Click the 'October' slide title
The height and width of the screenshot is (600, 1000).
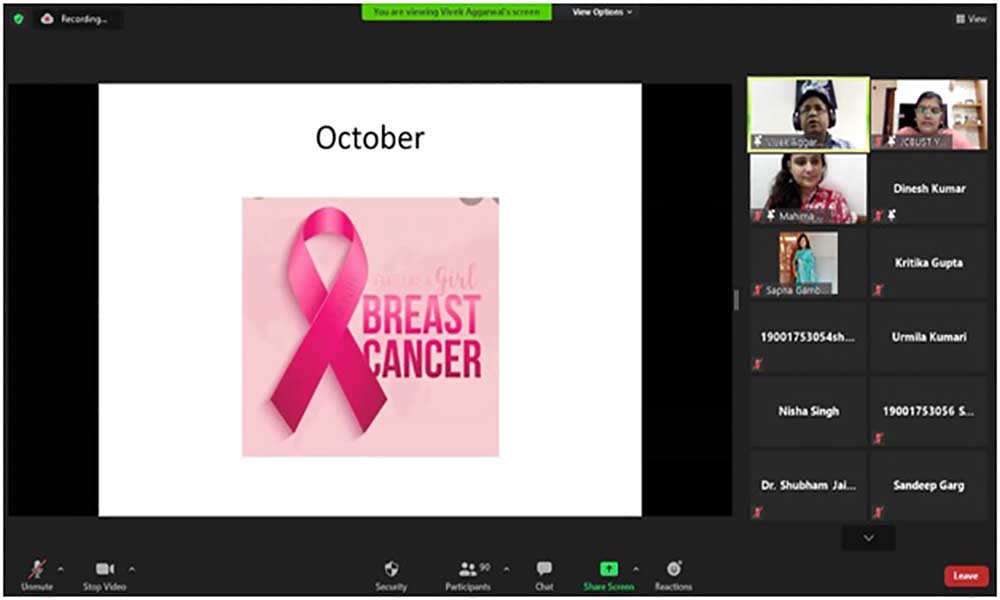pyautogui.click(x=370, y=138)
